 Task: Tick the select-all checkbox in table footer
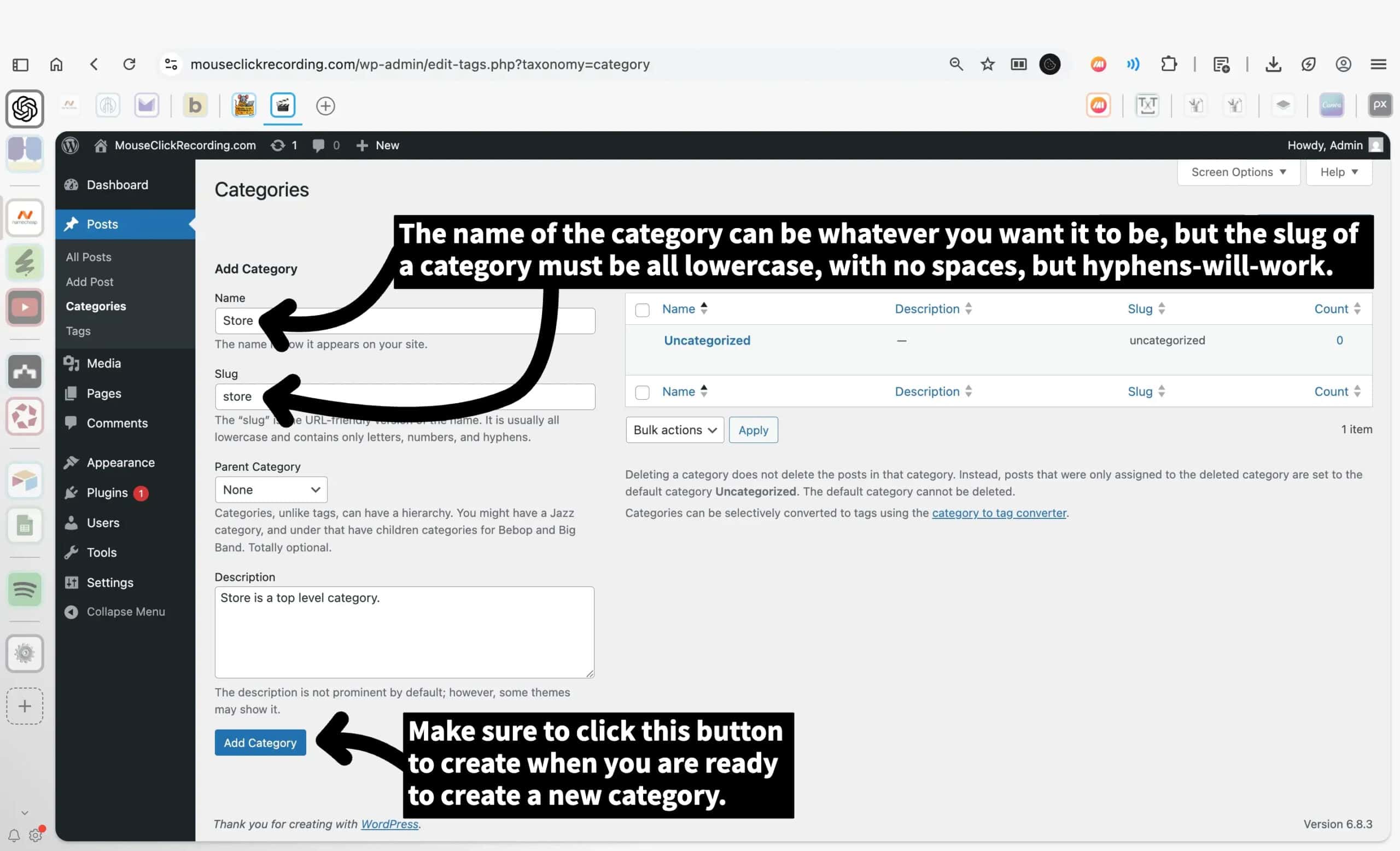[x=642, y=392]
